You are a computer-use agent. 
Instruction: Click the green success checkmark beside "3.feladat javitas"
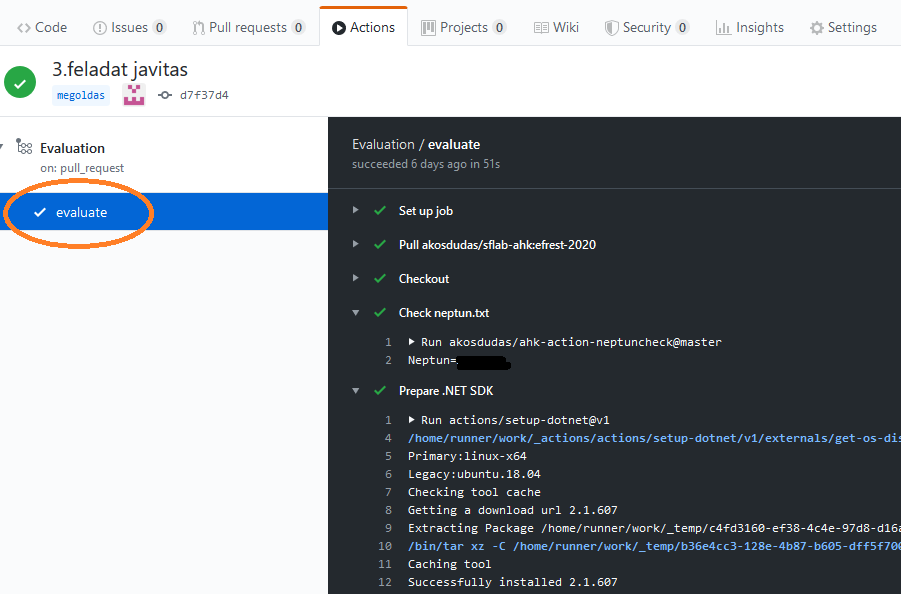point(19,82)
